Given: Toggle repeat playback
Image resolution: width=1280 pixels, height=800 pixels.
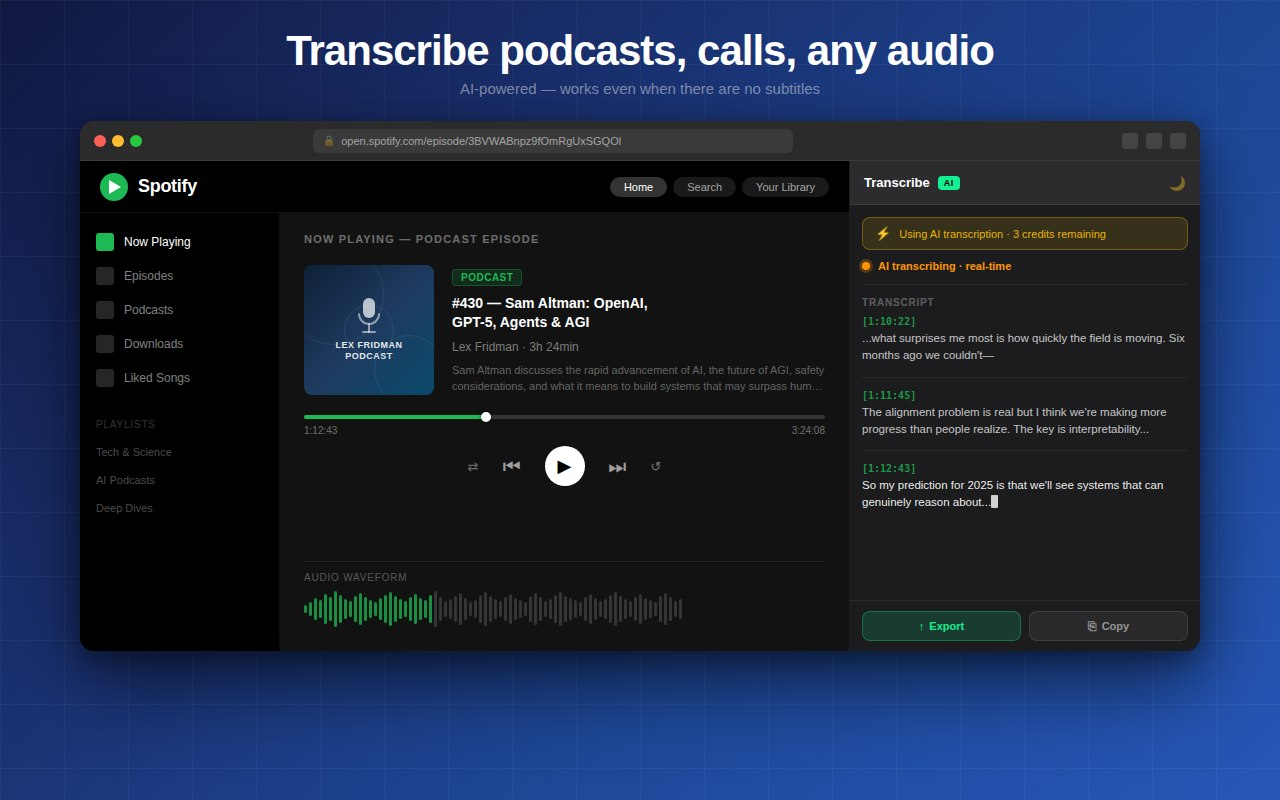Looking at the screenshot, I should 656,466.
